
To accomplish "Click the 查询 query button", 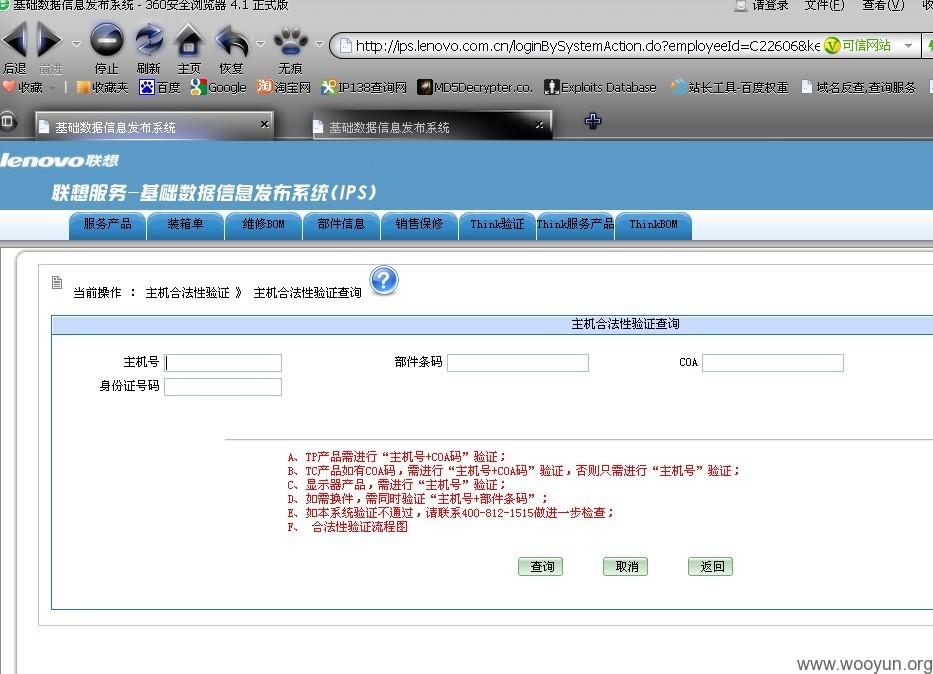I will tap(540, 566).
